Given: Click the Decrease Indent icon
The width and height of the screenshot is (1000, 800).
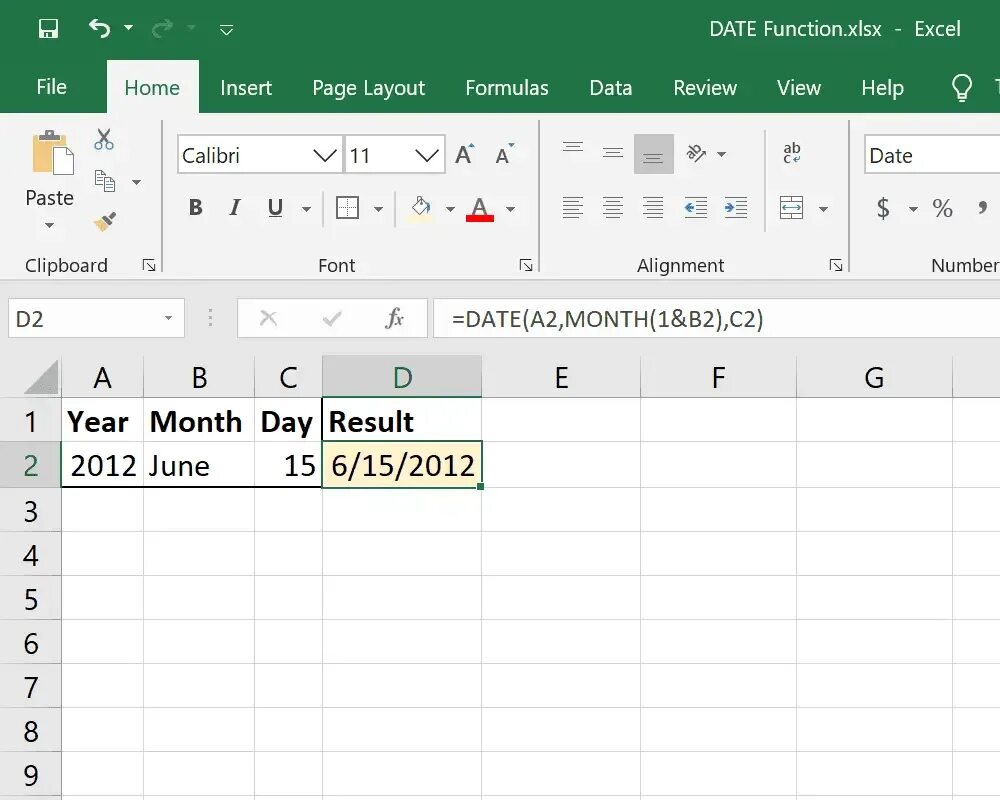Looking at the screenshot, I should [x=696, y=208].
